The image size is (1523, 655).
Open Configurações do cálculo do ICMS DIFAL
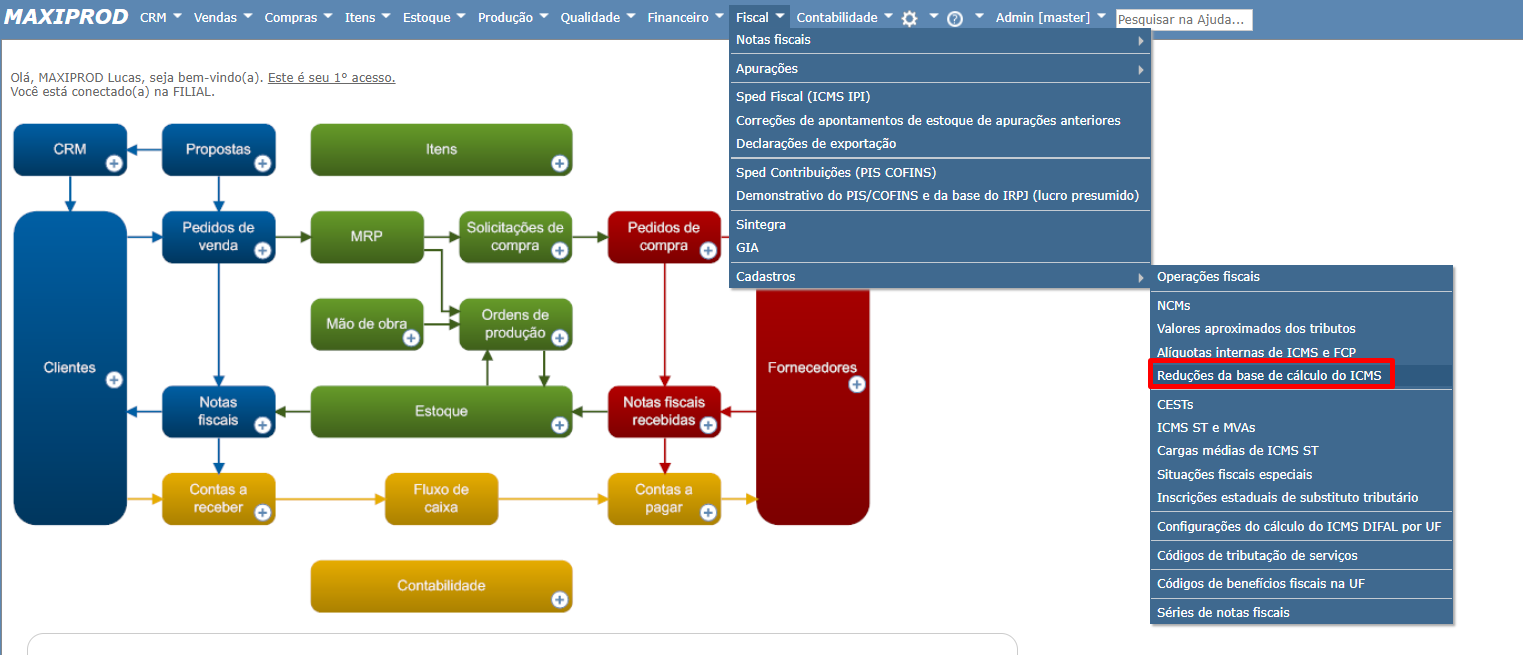(1301, 526)
